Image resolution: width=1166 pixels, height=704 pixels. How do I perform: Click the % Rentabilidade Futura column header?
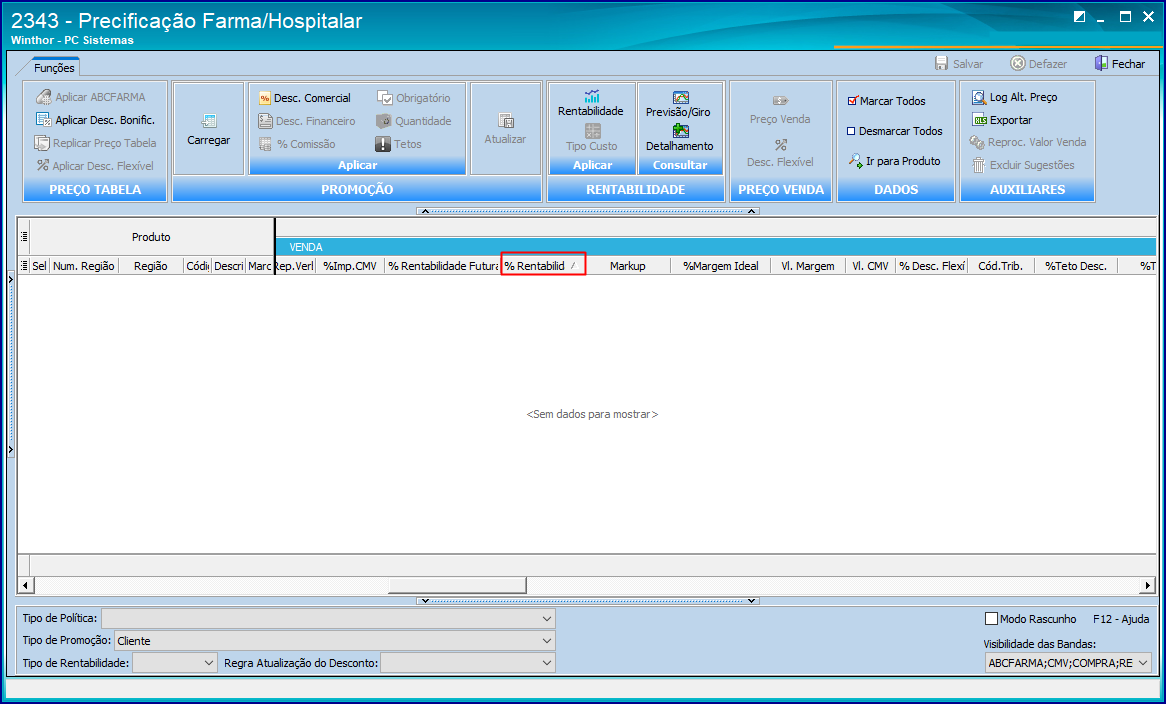click(x=443, y=265)
